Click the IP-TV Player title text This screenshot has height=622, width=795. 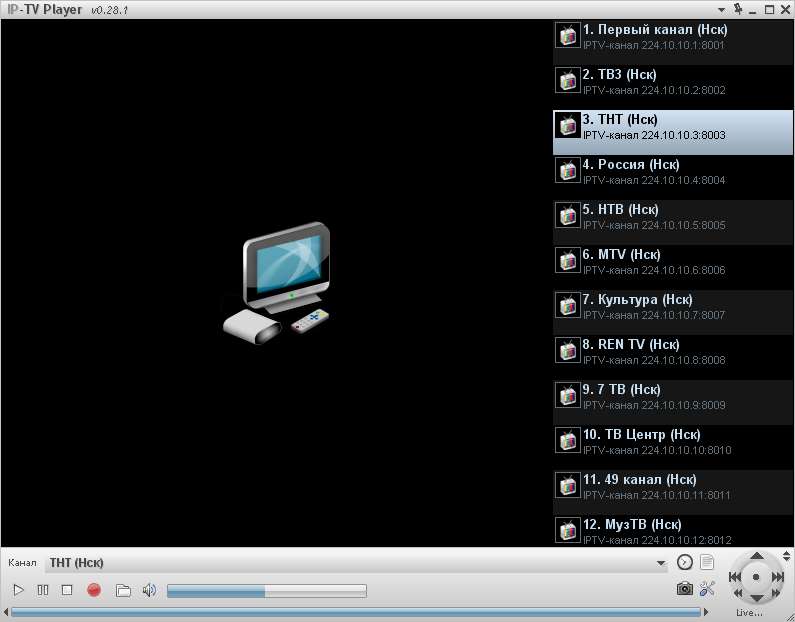[x=45, y=10]
